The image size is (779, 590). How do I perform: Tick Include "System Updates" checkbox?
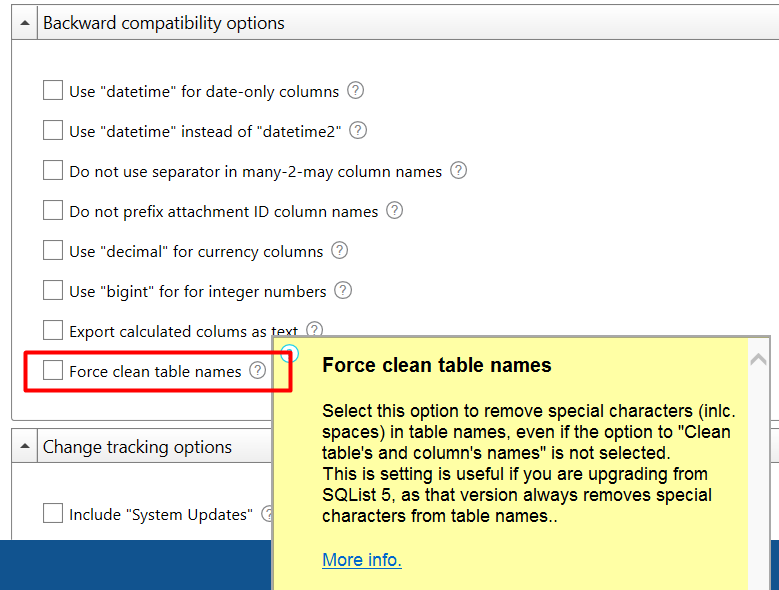pyautogui.click(x=53, y=513)
